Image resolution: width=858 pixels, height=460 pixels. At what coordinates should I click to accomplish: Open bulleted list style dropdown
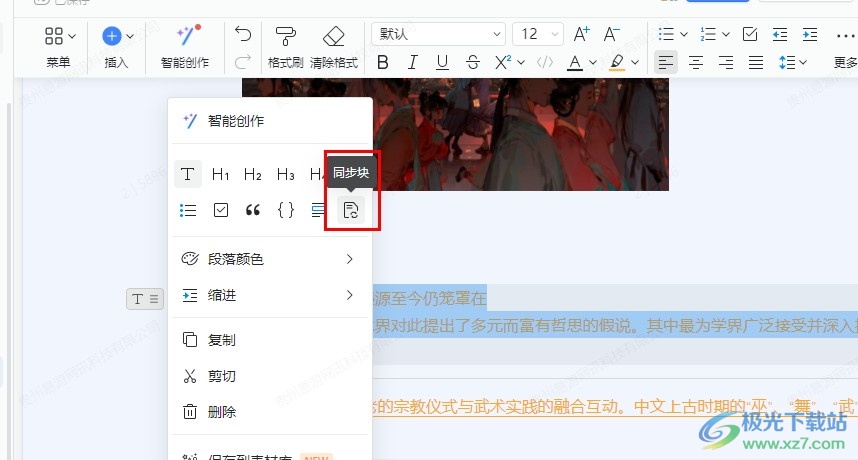(x=684, y=34)
